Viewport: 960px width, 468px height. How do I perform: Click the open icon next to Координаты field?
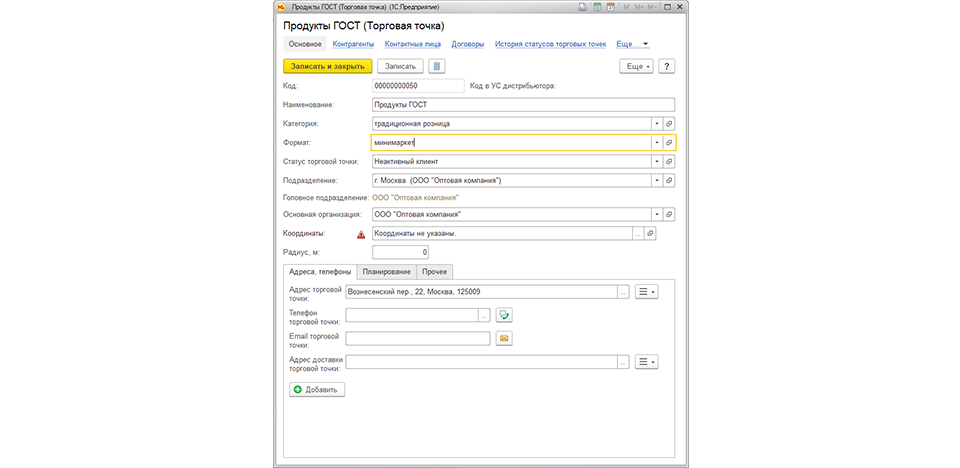(x=650, y=233)
